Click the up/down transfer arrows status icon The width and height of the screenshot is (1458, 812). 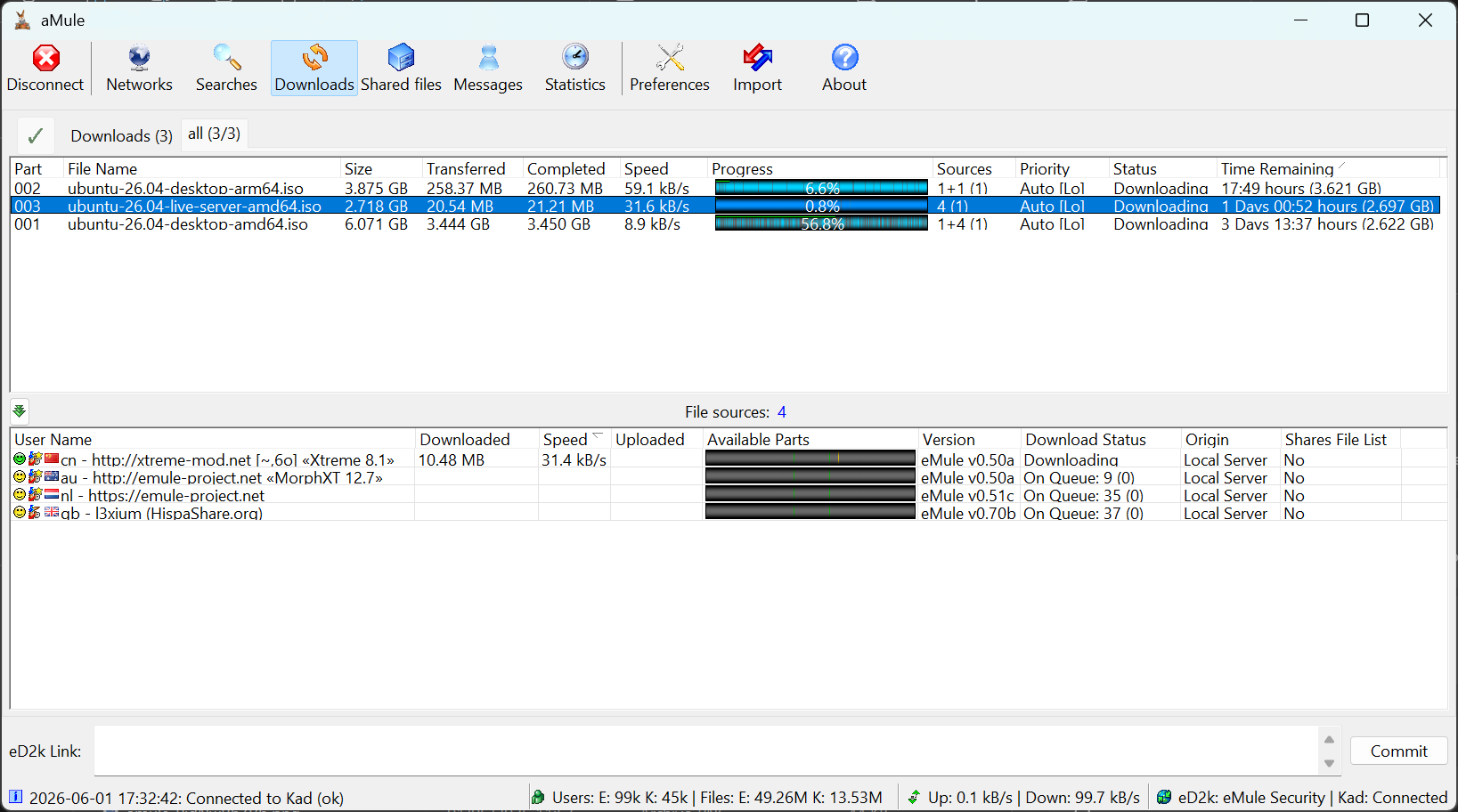[914, 797]
